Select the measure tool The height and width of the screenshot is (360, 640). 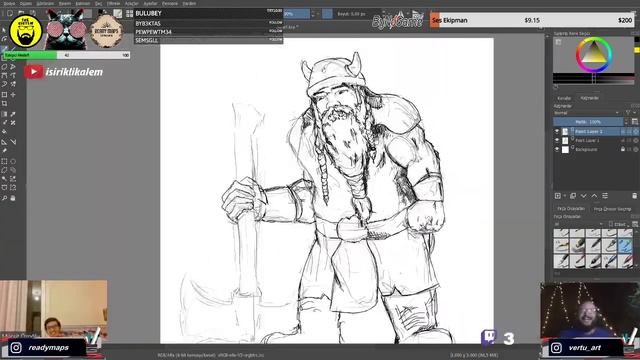coord(13,142)
